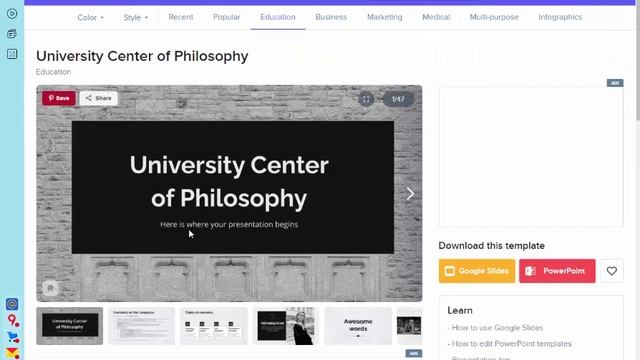Click the bookmark icon on the slide preview
640x360 pixels.
51,288
